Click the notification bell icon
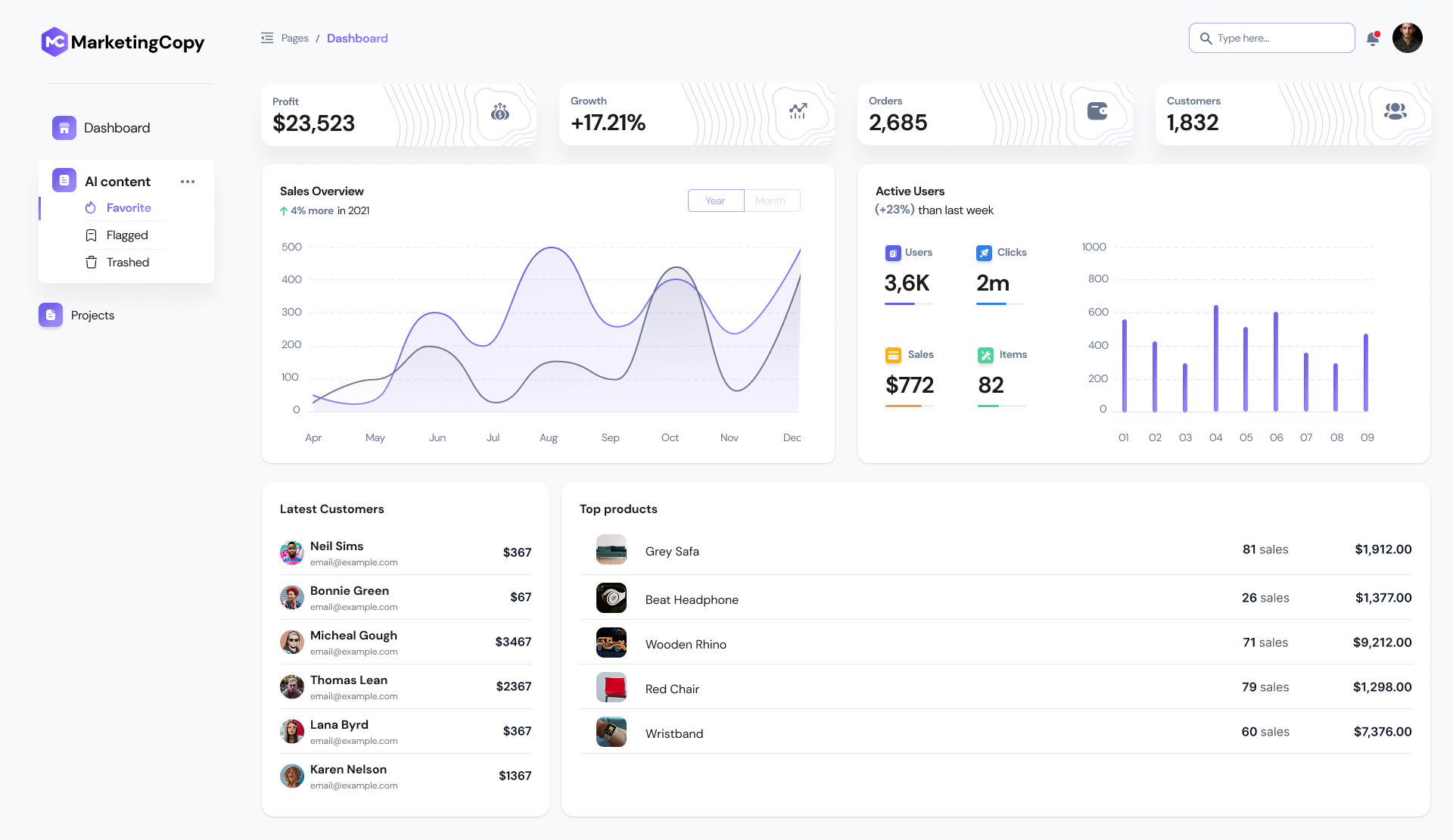The width and height of the screenshot is (1453, 840). 1372,39
